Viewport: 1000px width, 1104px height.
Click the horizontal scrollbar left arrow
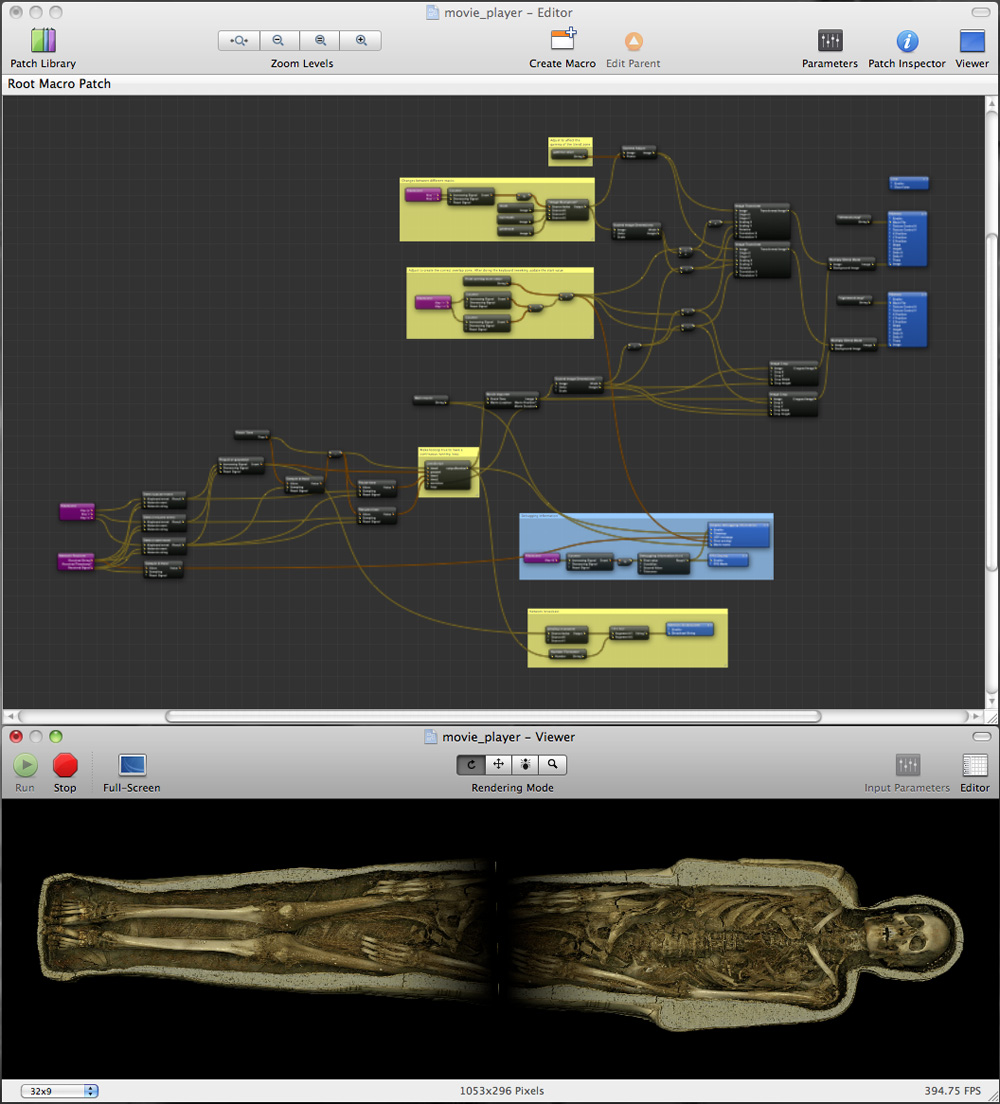click(x=10, y=716)
